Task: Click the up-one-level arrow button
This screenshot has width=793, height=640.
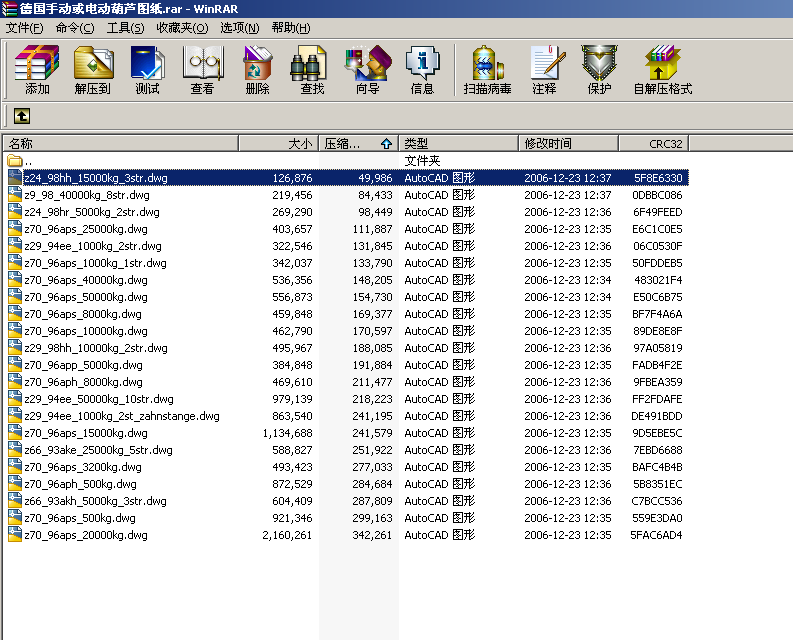Action: (x=22, y=116)
